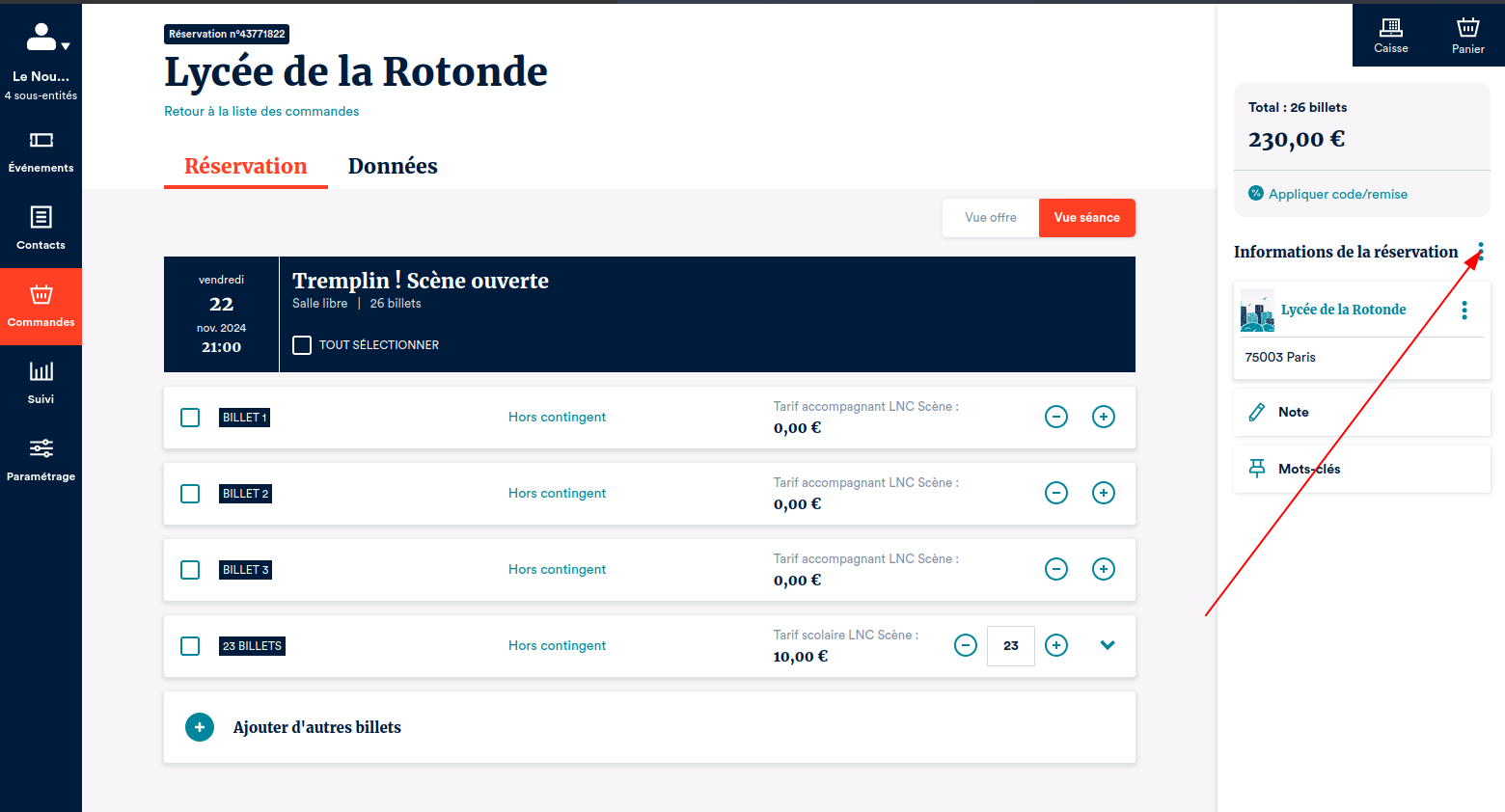Open Paramétrage settings in sidebar

(41, 460)
